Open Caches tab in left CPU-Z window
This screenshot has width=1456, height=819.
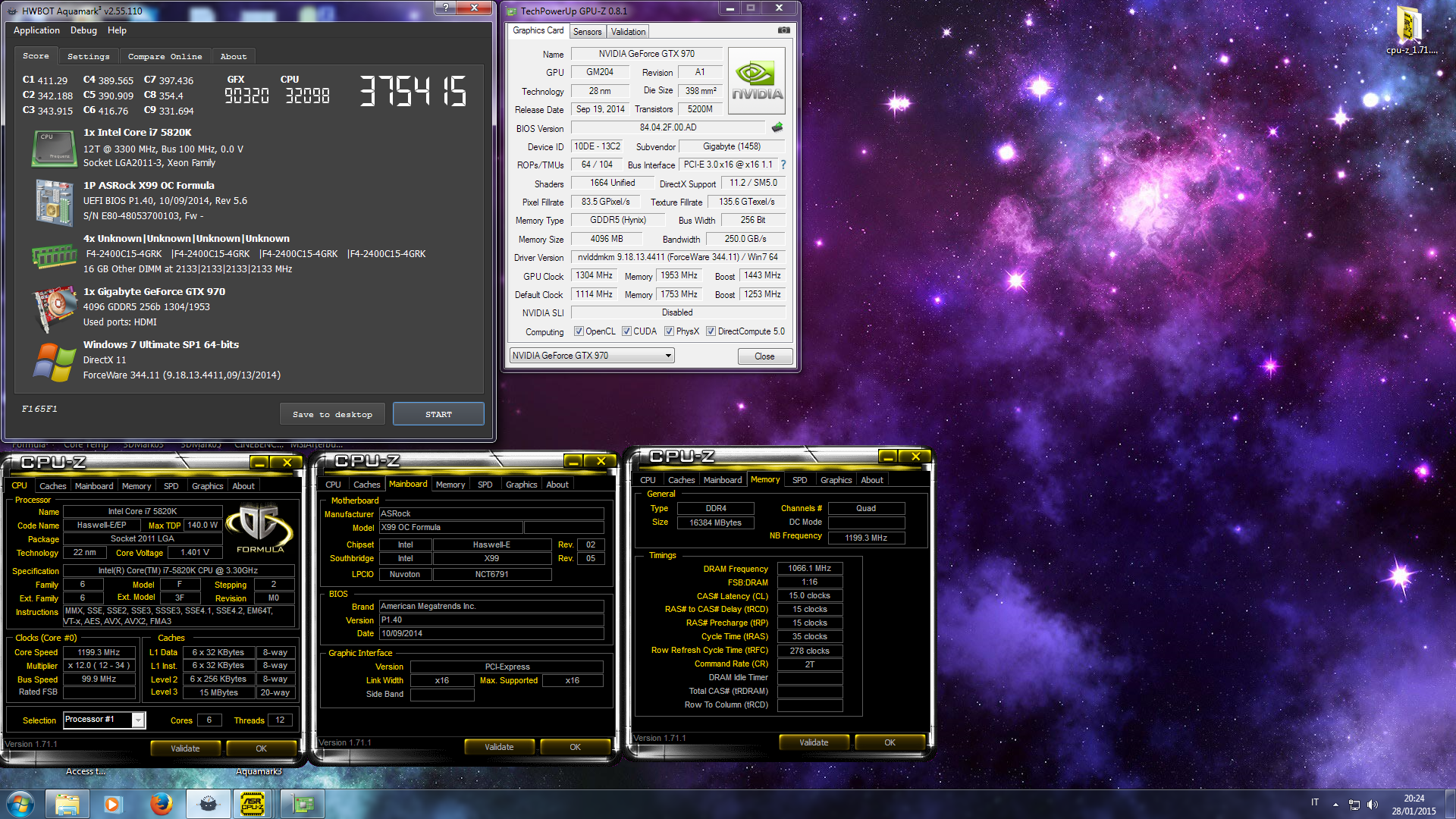point(52,486)
